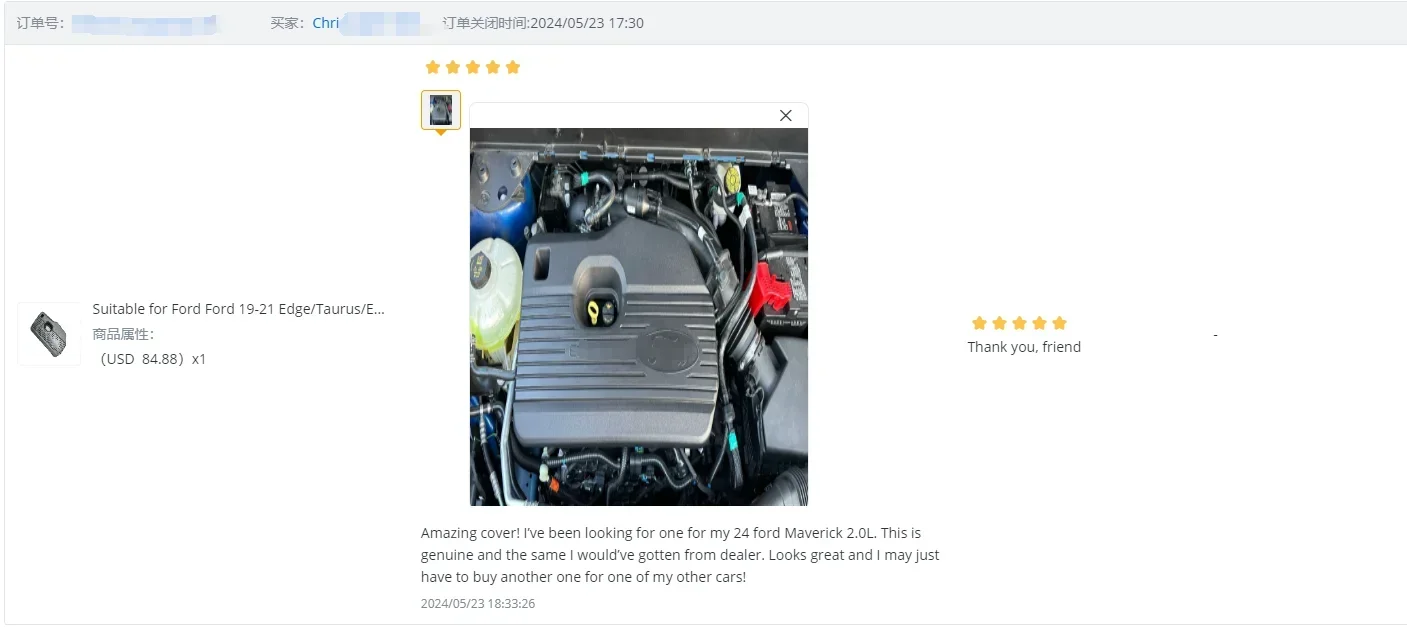Select the 'Thank you, friend' reply text
The height and width of the screenshot is (627, 1407).
point(1024,347)
